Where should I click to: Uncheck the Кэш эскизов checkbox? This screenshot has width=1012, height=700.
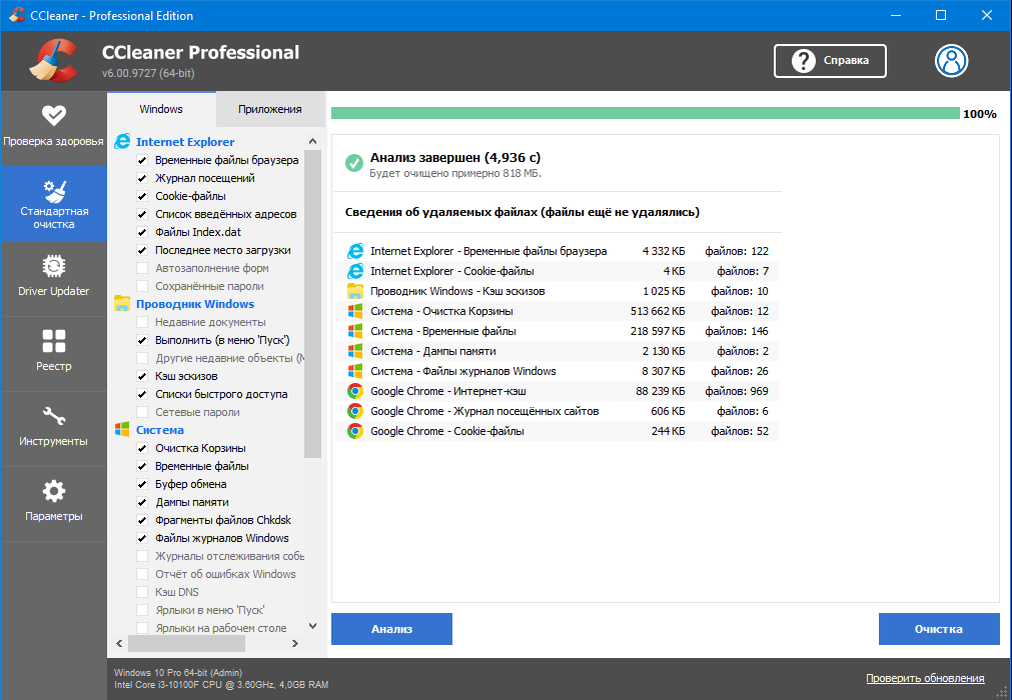coord(142,376)
